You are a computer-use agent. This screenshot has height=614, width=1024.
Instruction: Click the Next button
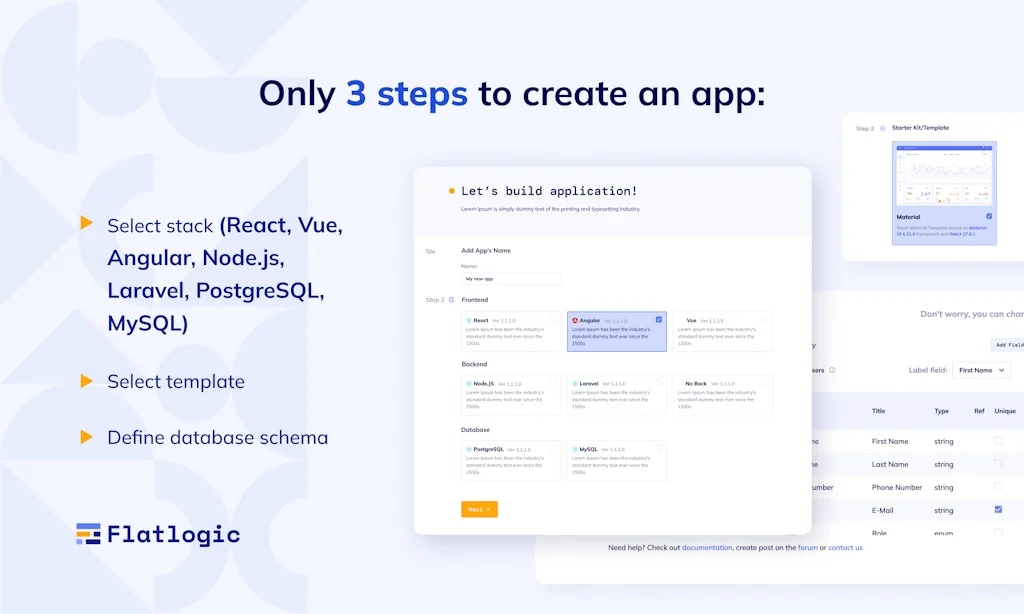click(478, 509)
